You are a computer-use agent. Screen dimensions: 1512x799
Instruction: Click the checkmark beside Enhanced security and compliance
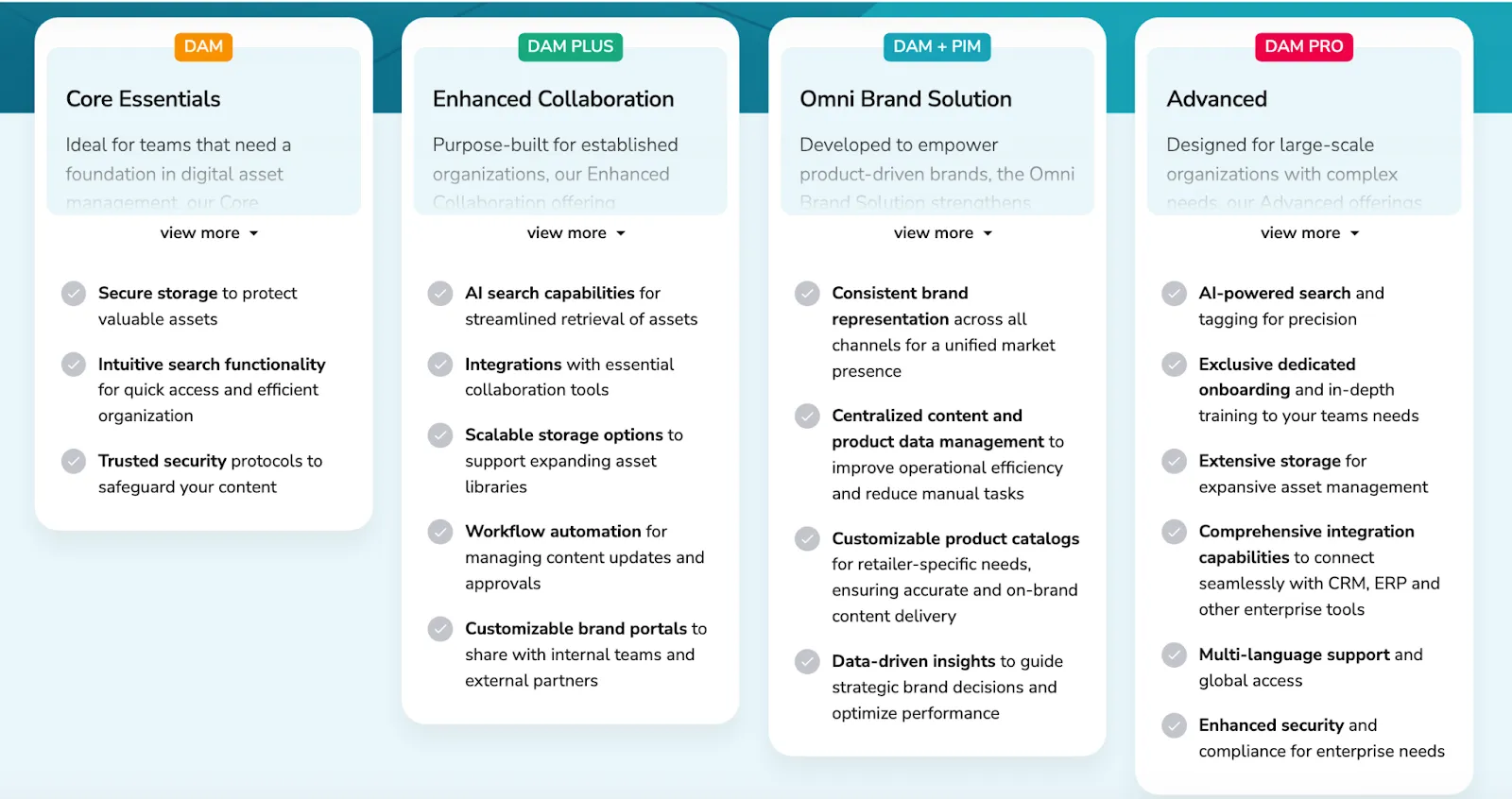1175,725
